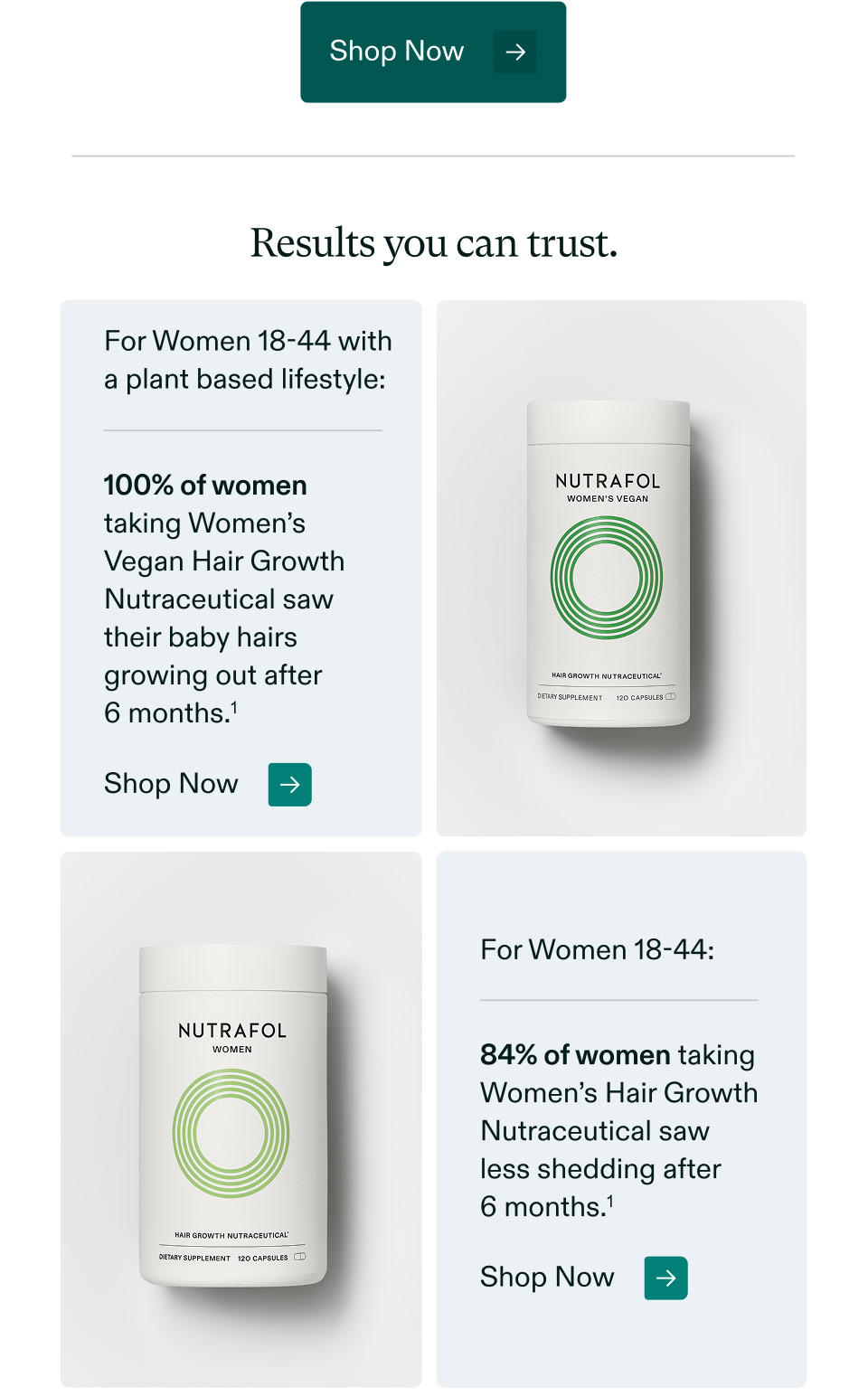Click the light green ring logo on Women bottle
The height and width of the screenshot is (1396, 868).
(x=231, y=1134)
